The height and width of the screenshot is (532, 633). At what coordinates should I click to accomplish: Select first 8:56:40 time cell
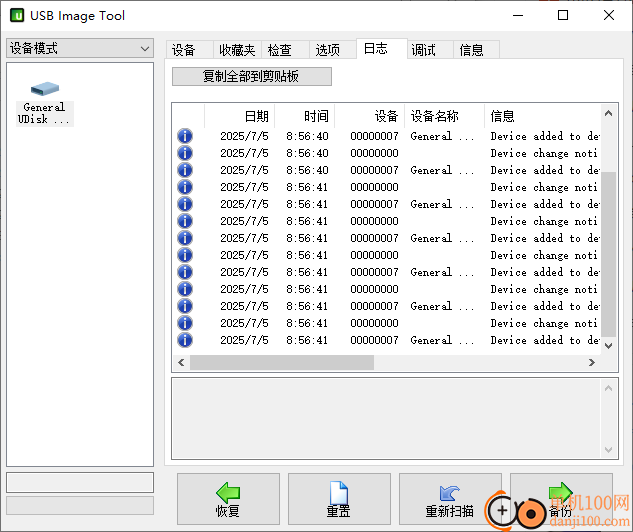click(307, 136)
